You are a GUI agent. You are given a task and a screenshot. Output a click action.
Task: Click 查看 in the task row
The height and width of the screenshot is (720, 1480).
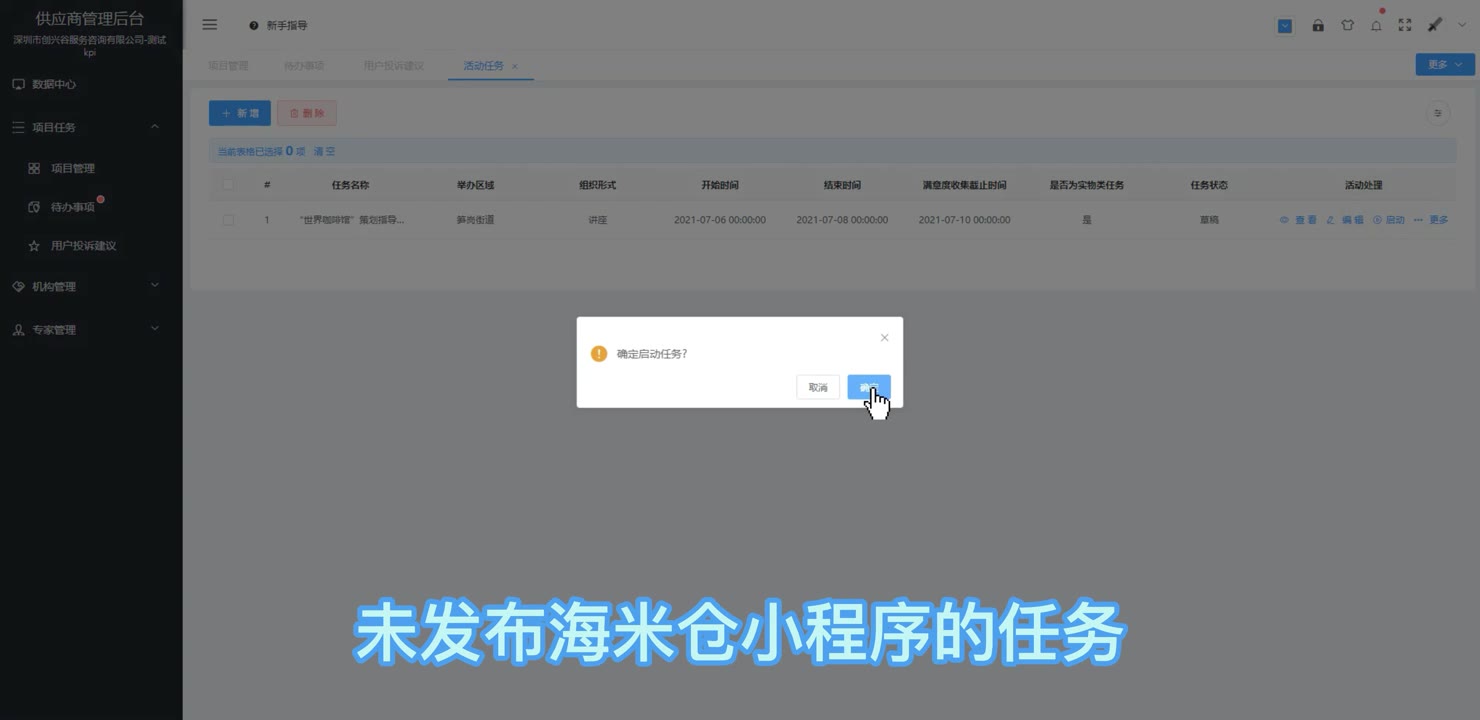(1298, 220)
